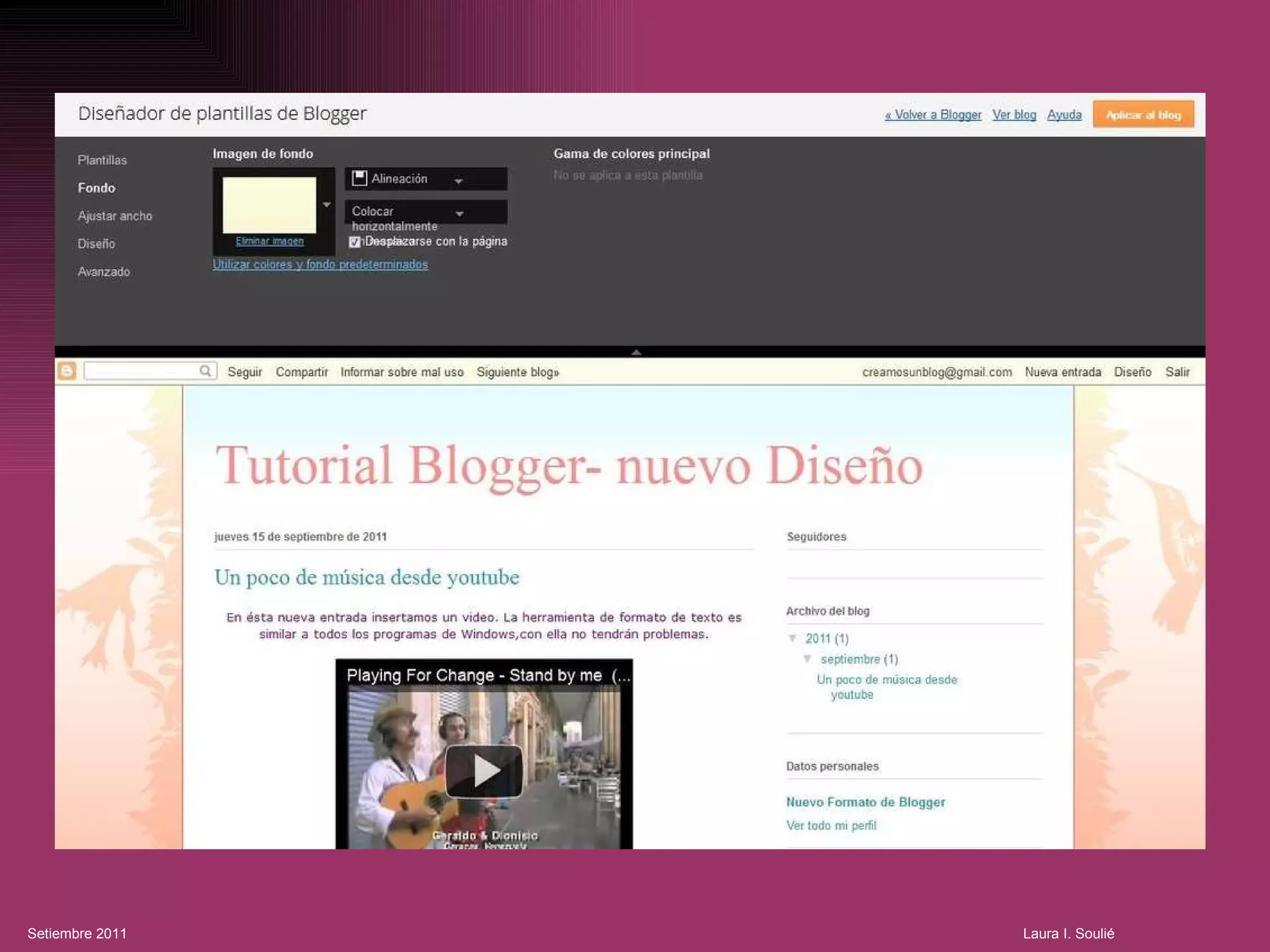
Task: Open 'Volver a Blogger' link
Action: point(933,115)
